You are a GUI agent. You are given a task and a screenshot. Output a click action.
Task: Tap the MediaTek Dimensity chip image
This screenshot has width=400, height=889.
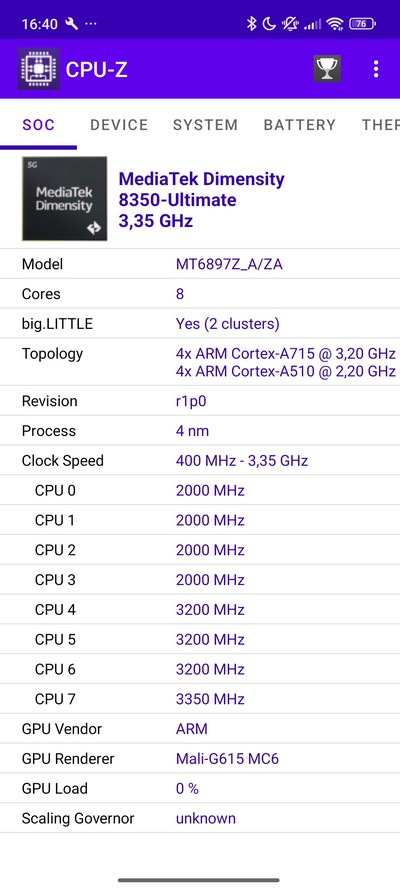pos(65,198)
